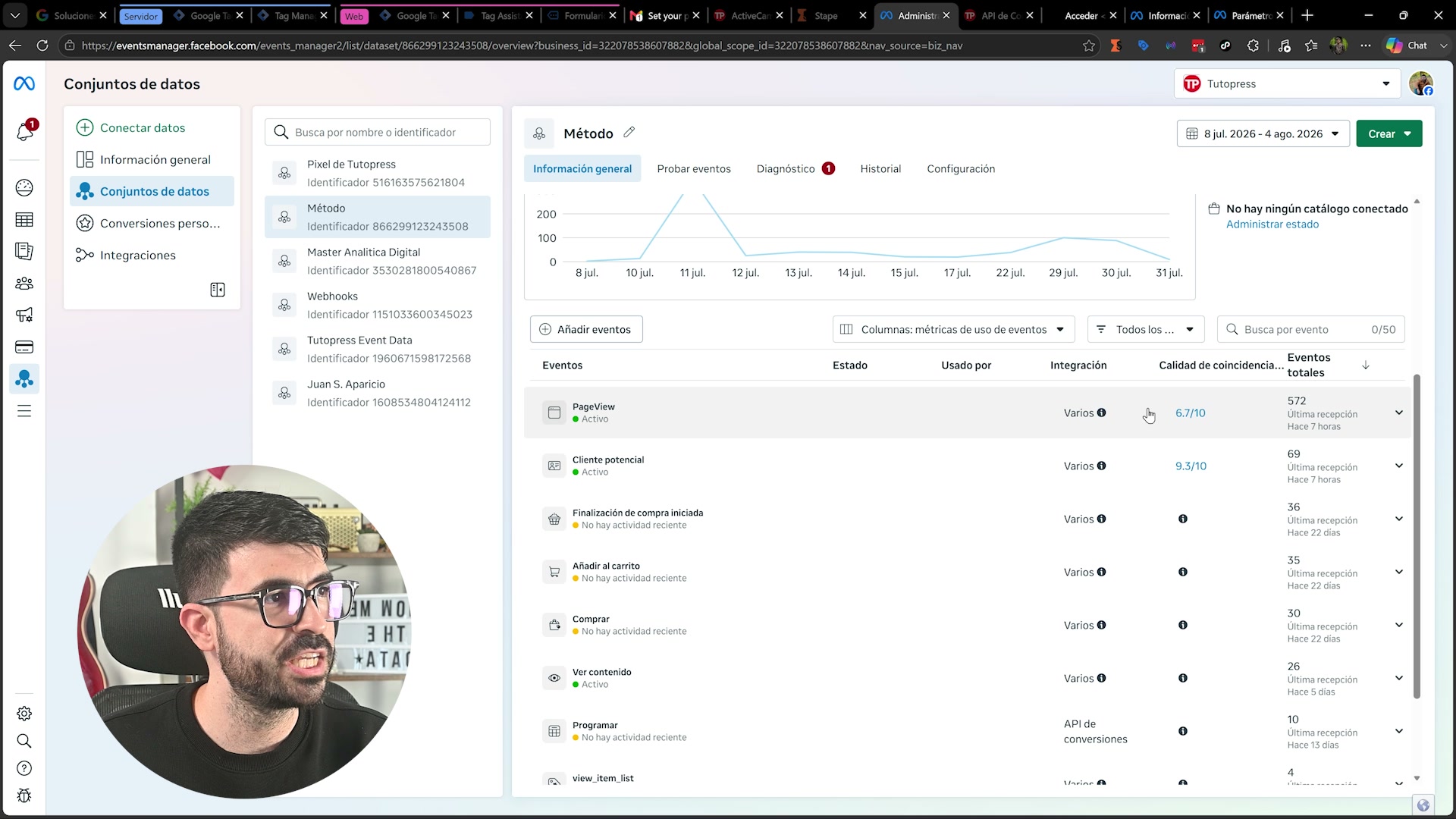Open PageView 6.7/10 match quality link
The image size is (1456, 819).
click(x=1190, y=413)
